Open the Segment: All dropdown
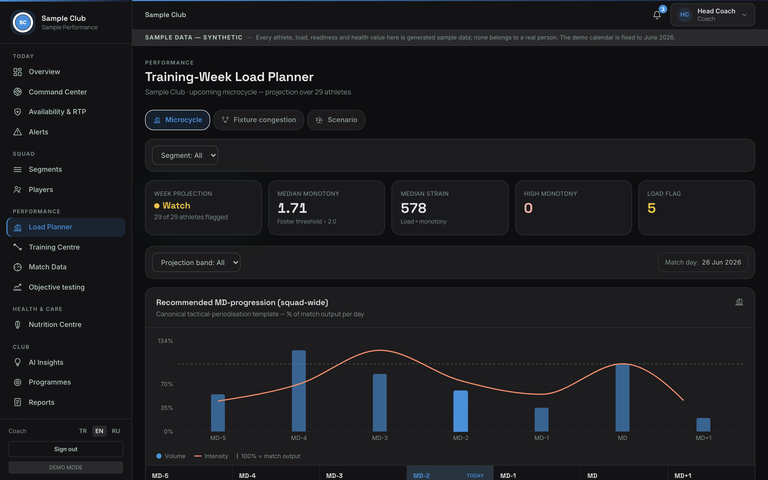The height and width of the screenshot is (480, 768). (185, 155)
